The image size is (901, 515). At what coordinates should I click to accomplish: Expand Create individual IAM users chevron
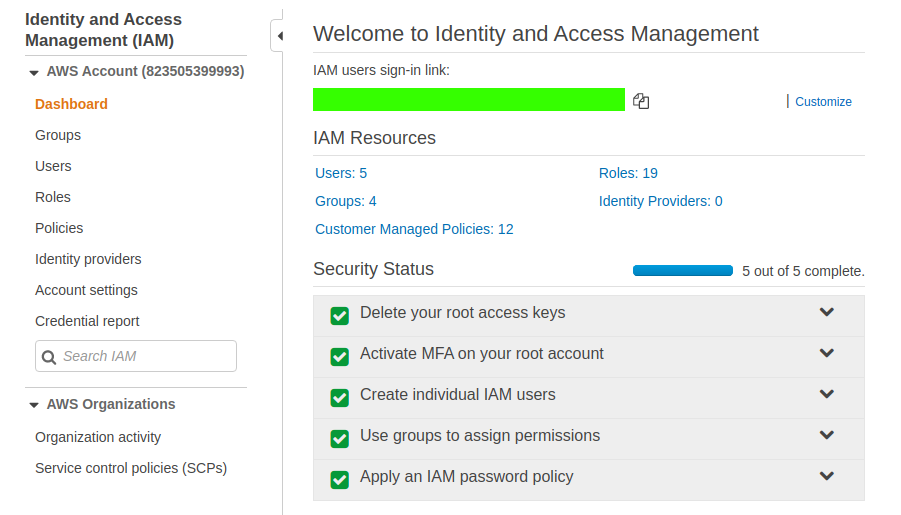click(x=827, y=394)
